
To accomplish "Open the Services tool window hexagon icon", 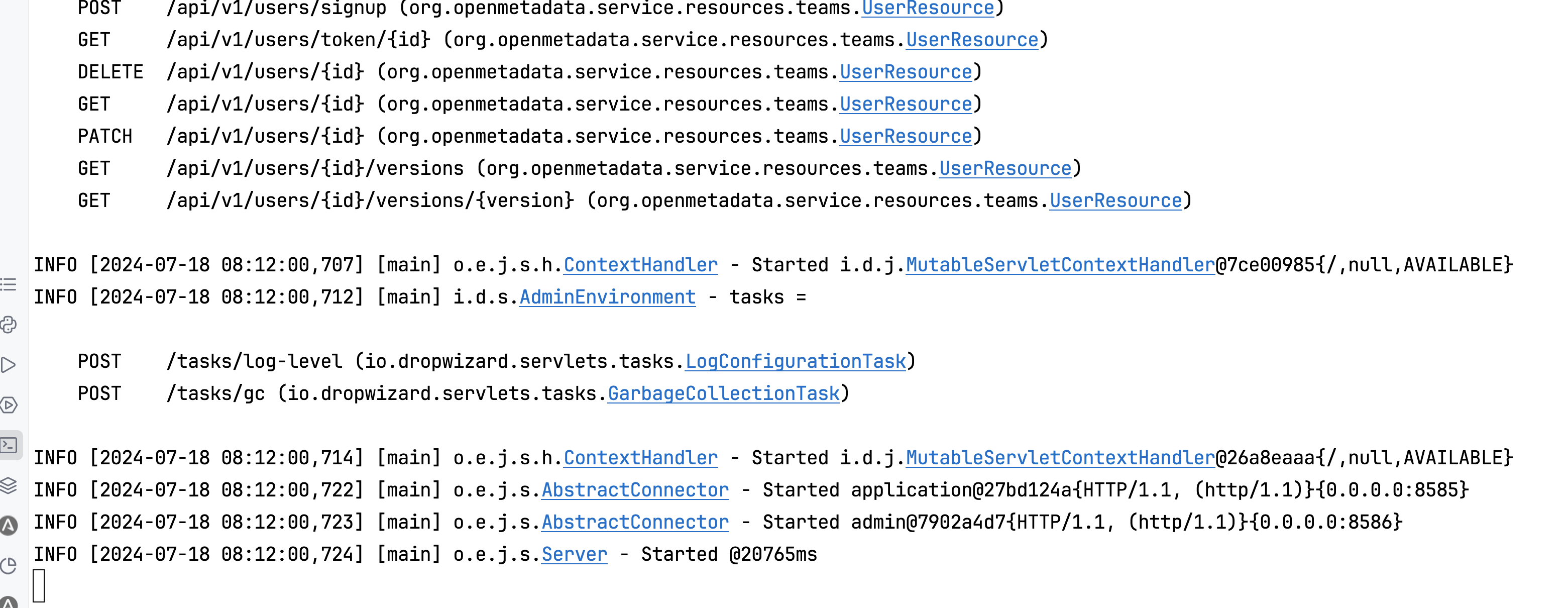I will (9, 405).
